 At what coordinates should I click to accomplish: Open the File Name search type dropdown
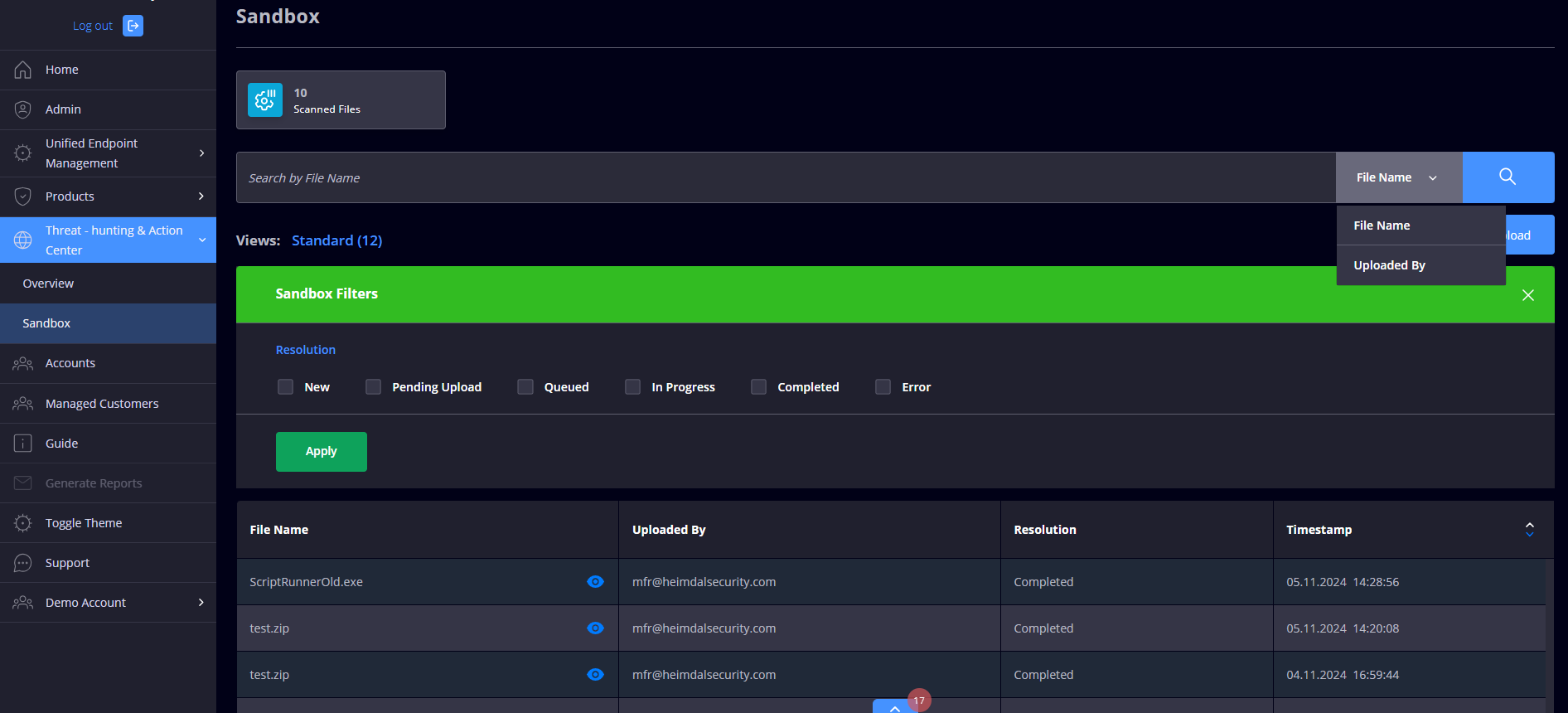point(1397,177)
